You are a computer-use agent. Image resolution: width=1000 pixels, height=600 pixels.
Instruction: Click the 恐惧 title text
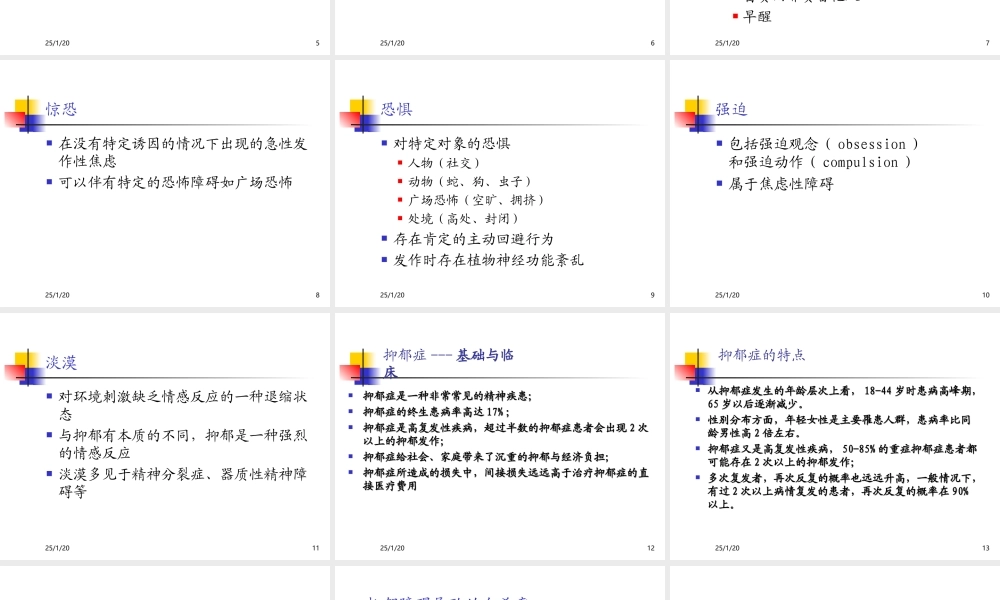coord(397,109)
